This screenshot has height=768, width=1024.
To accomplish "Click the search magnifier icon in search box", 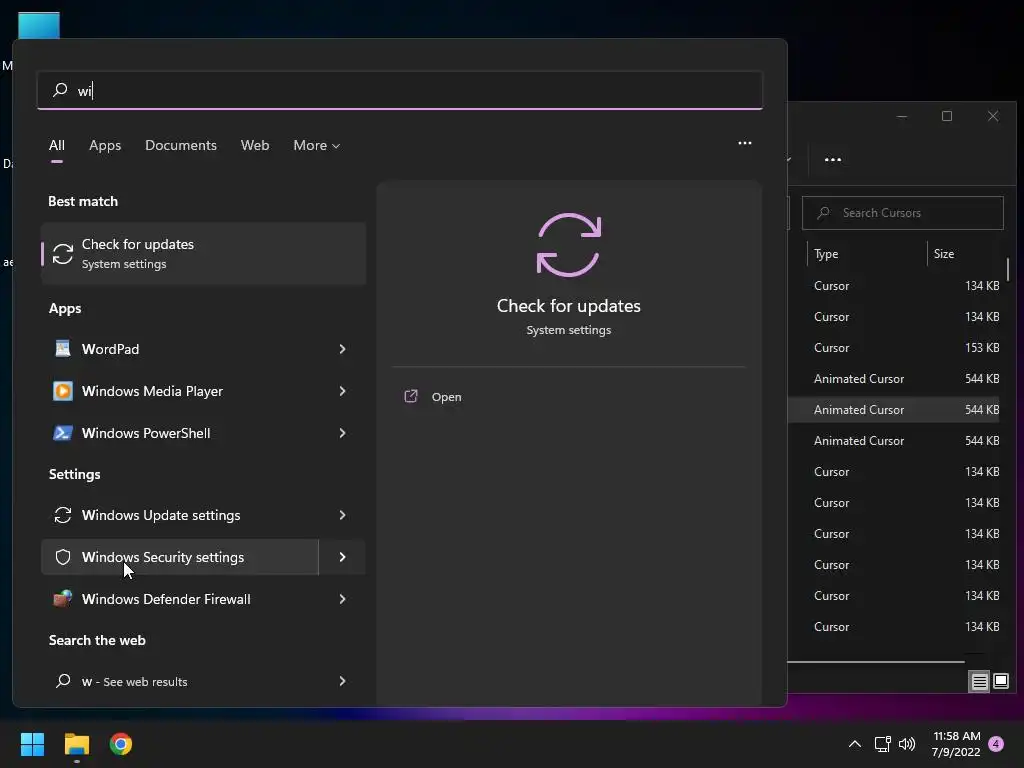I will point(60,89).
